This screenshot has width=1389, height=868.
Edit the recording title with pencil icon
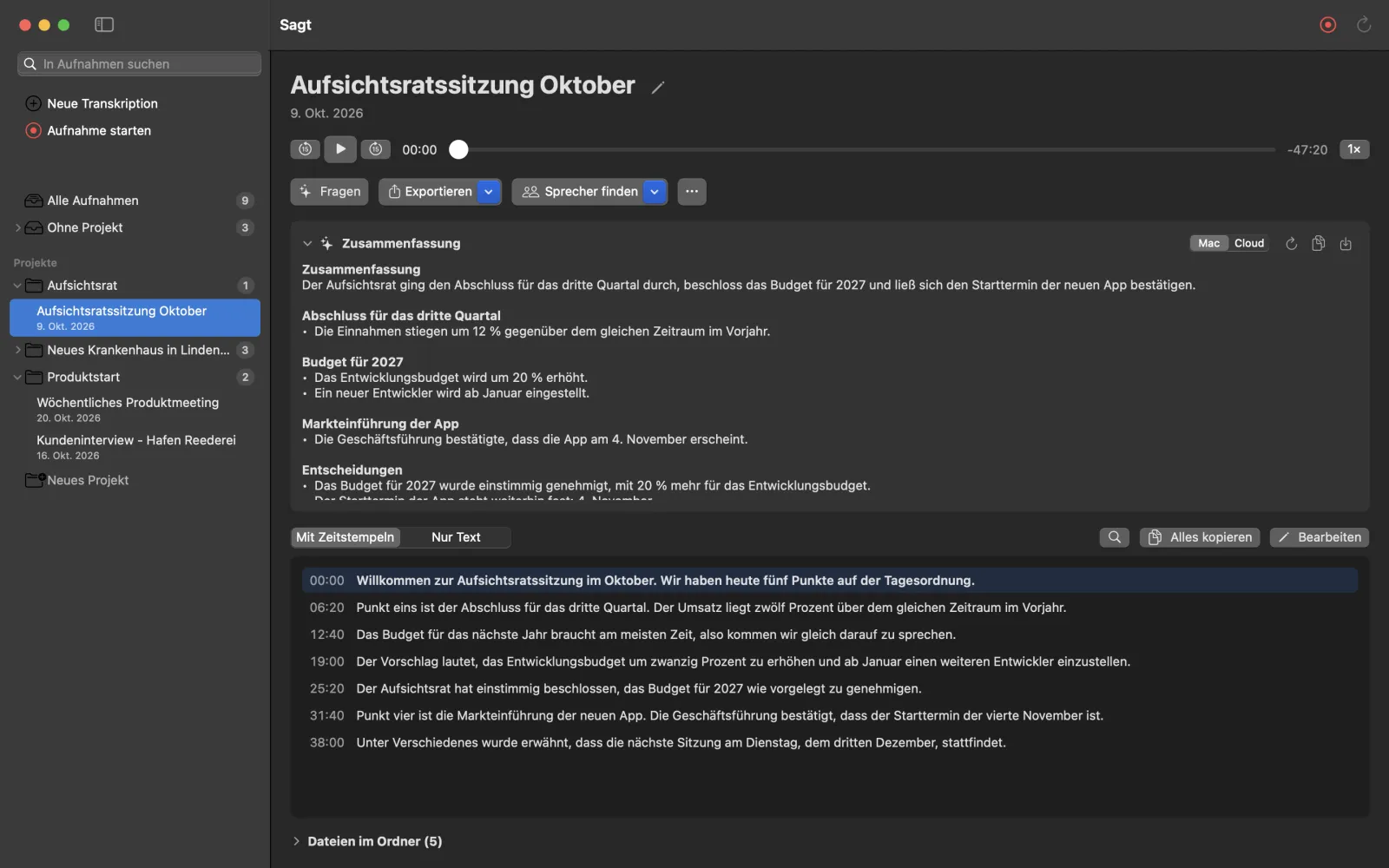click(658, 87)
